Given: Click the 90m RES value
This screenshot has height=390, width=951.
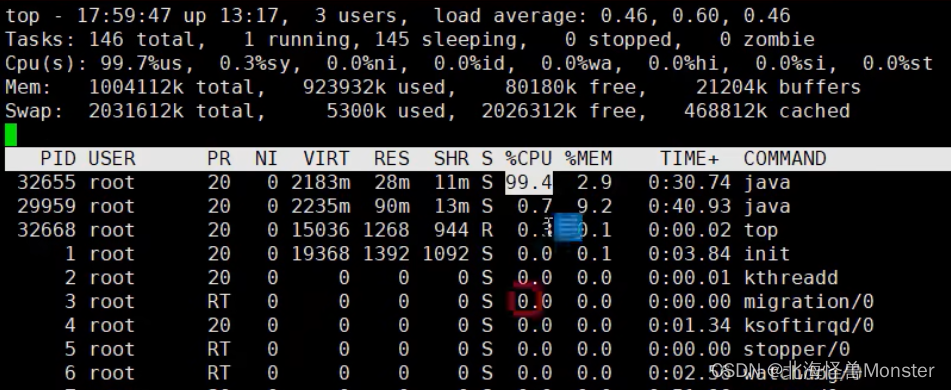Looking at the screenshot, I should tap(392, 206).
